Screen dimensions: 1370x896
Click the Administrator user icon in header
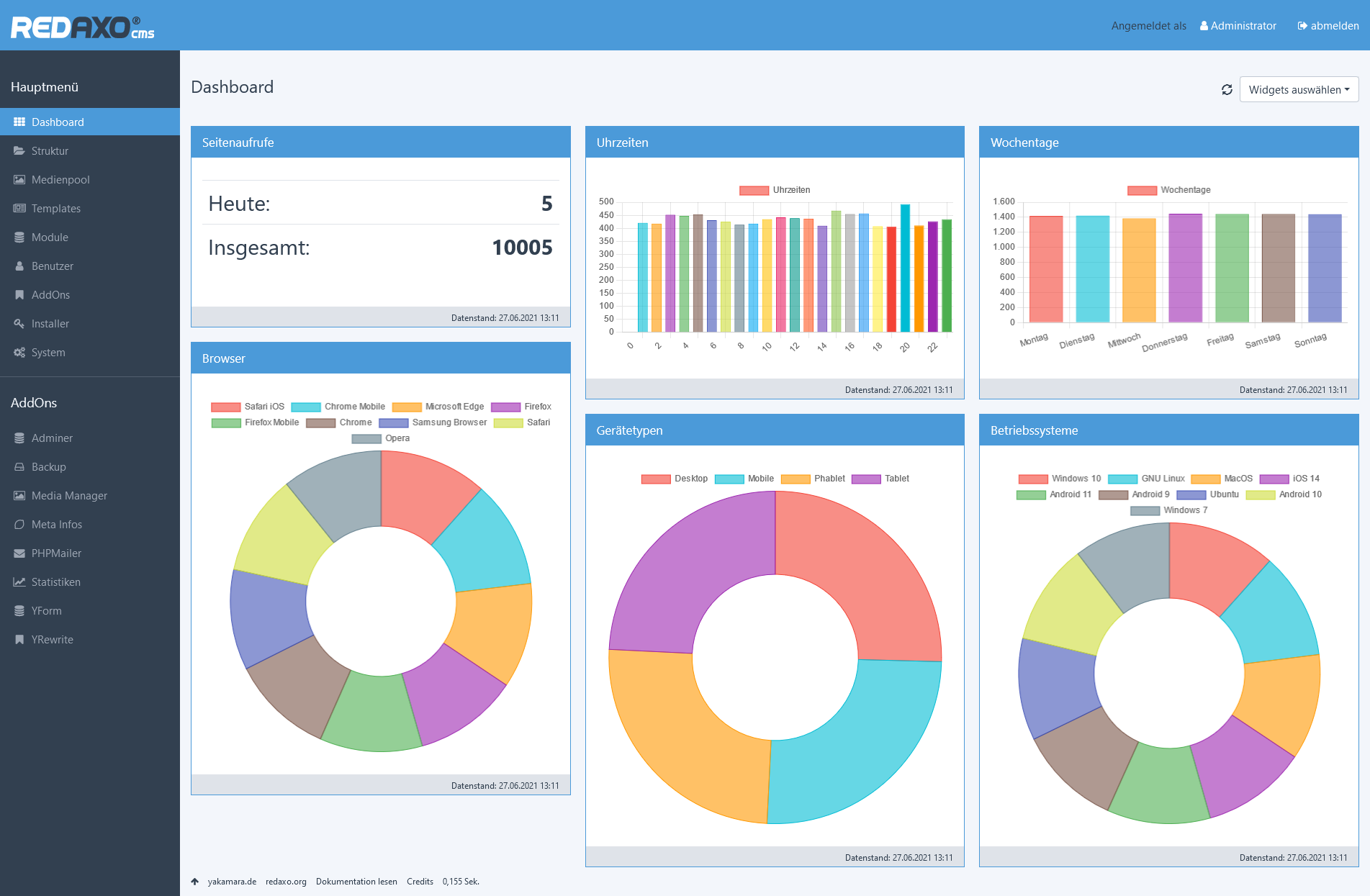pos(1204,26)
